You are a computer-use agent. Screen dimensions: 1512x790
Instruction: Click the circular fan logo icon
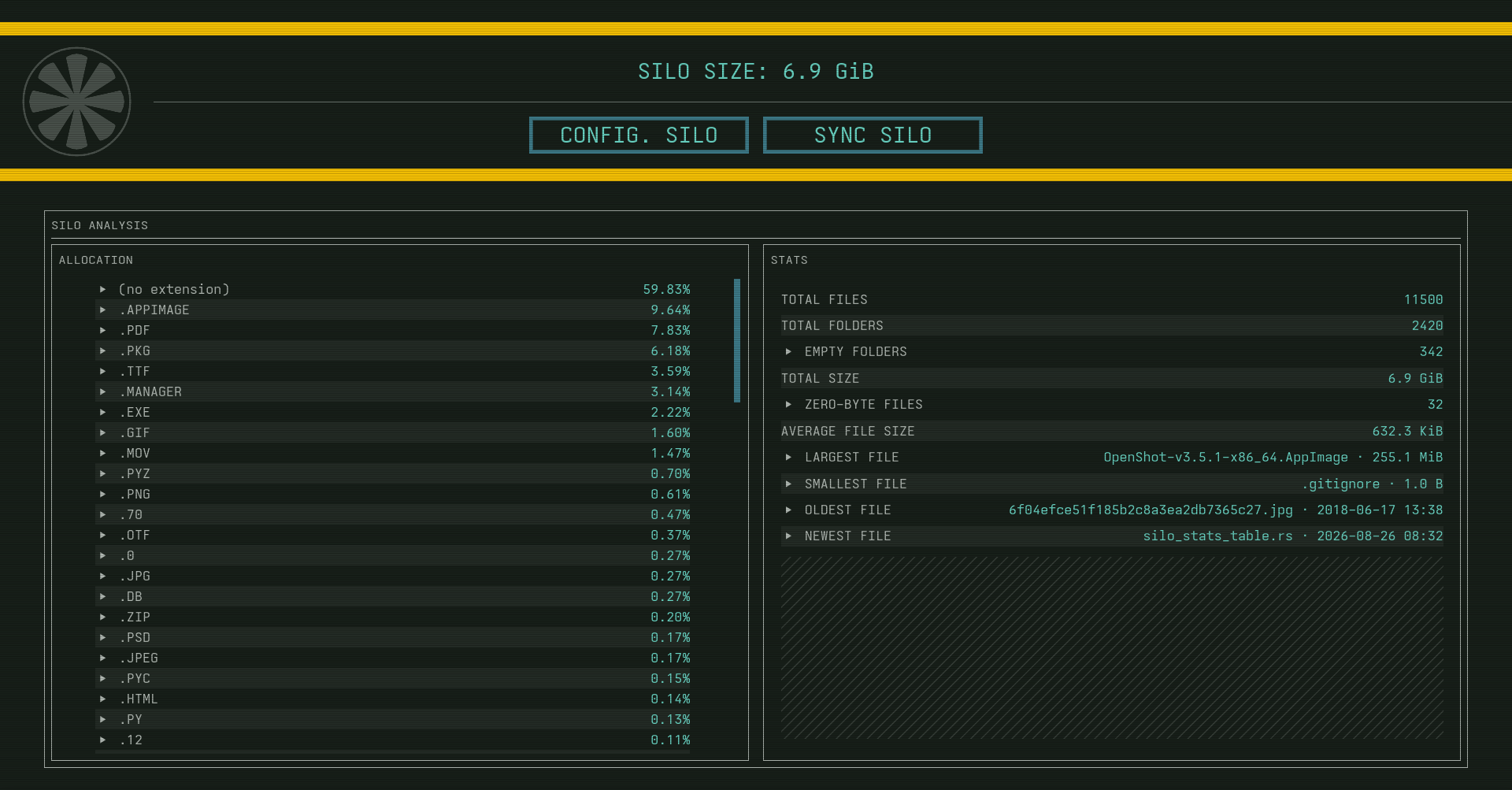pos(76,102)
